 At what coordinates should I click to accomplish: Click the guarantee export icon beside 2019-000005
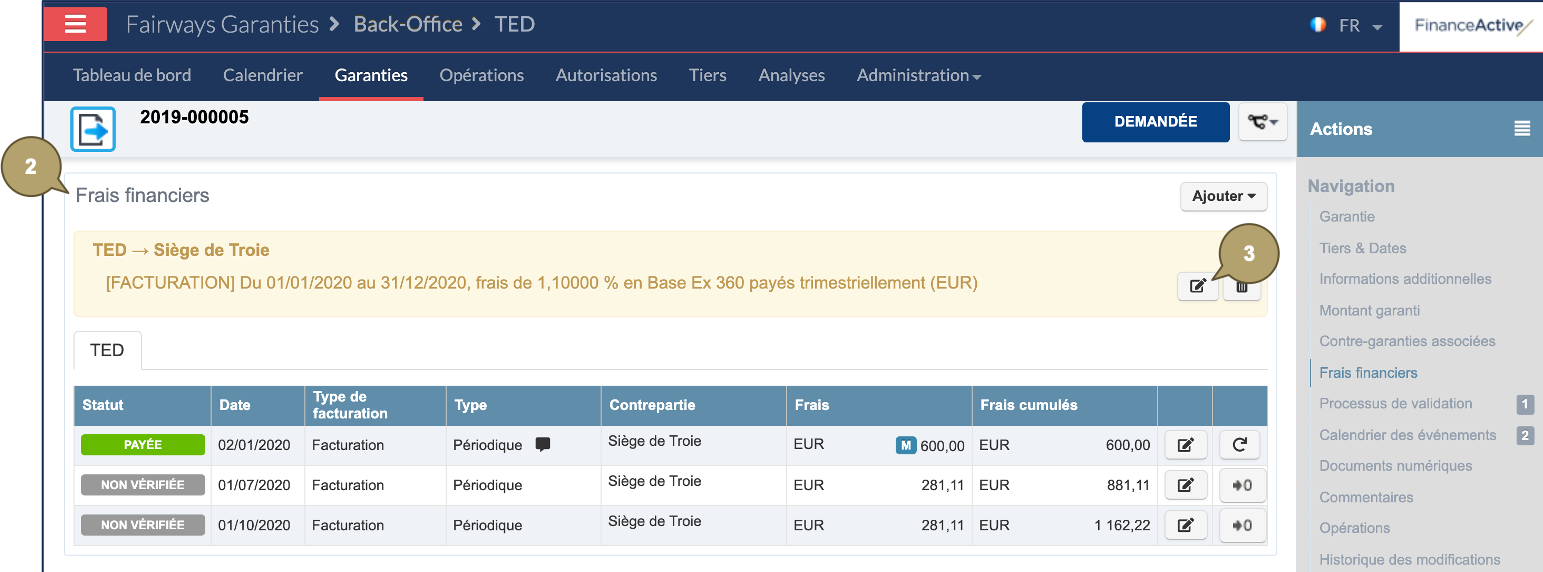[93, 129]
